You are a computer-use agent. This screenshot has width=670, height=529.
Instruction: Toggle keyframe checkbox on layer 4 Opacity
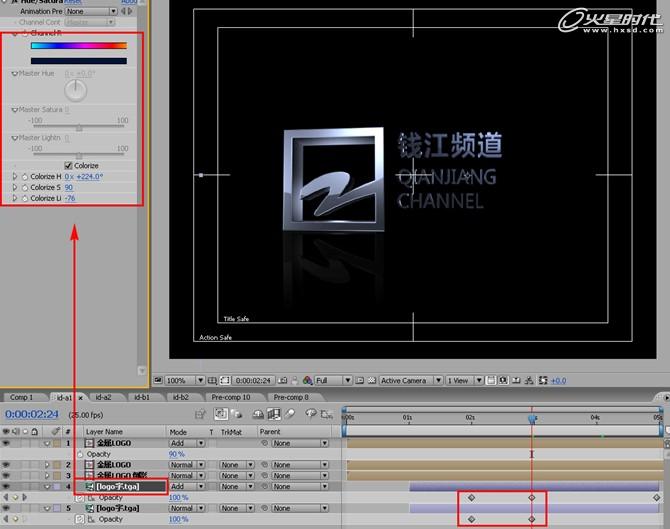(x=15, y=497)
